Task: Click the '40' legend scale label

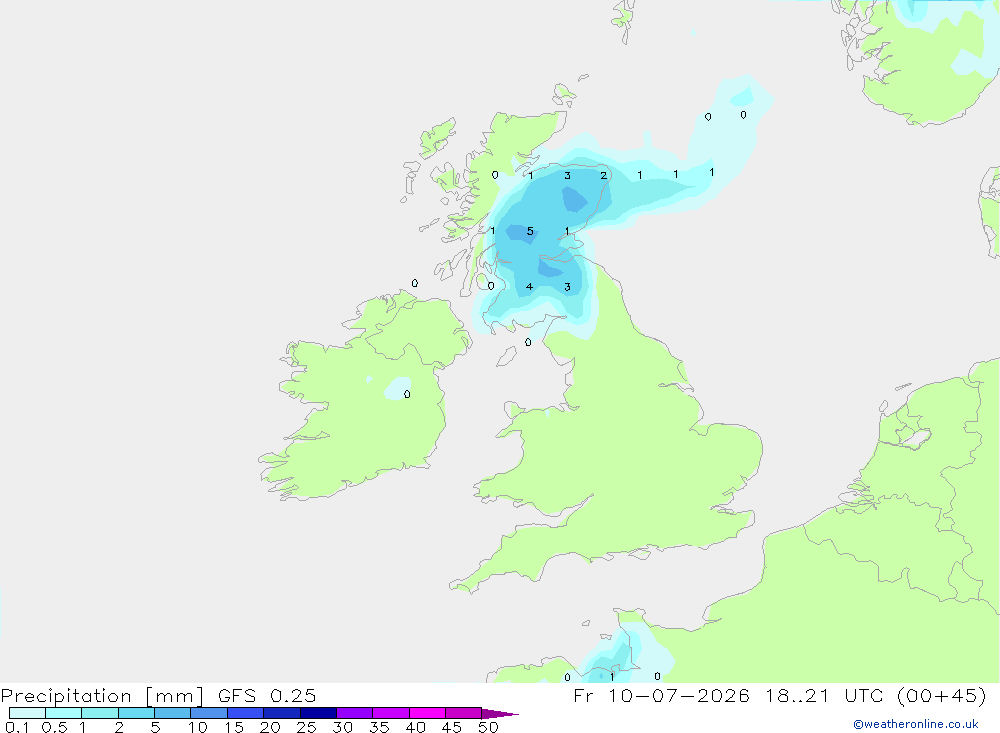Action: click(416, 727)
